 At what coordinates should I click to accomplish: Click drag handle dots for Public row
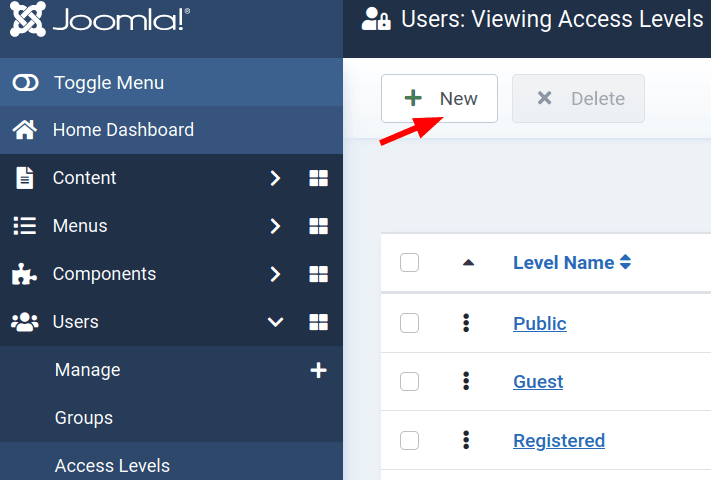465,323
